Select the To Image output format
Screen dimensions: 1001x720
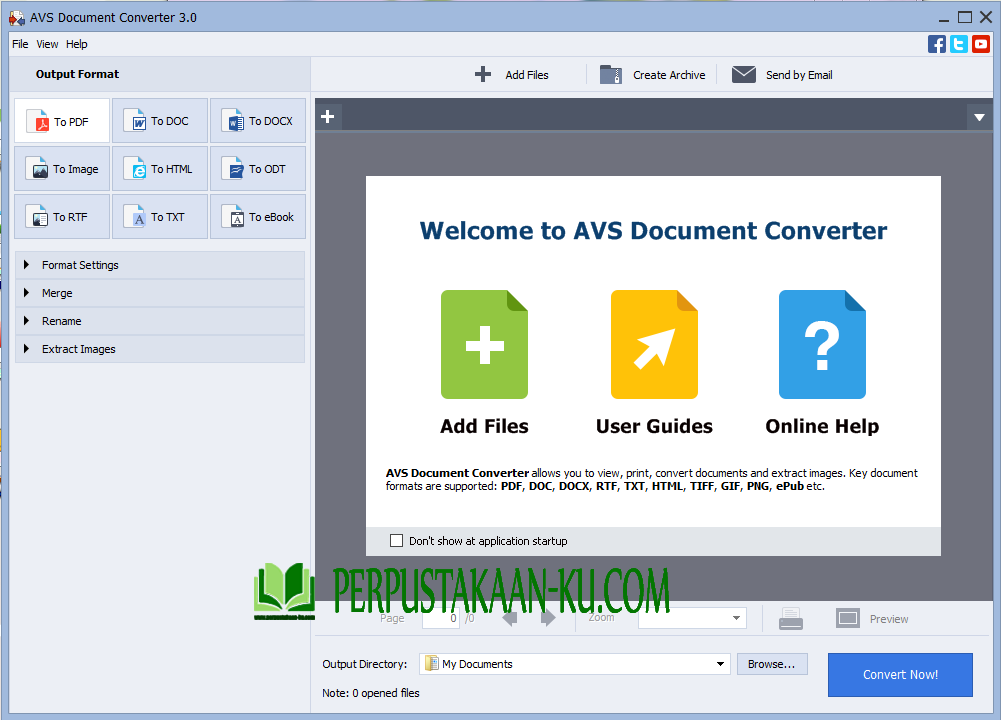62,169
